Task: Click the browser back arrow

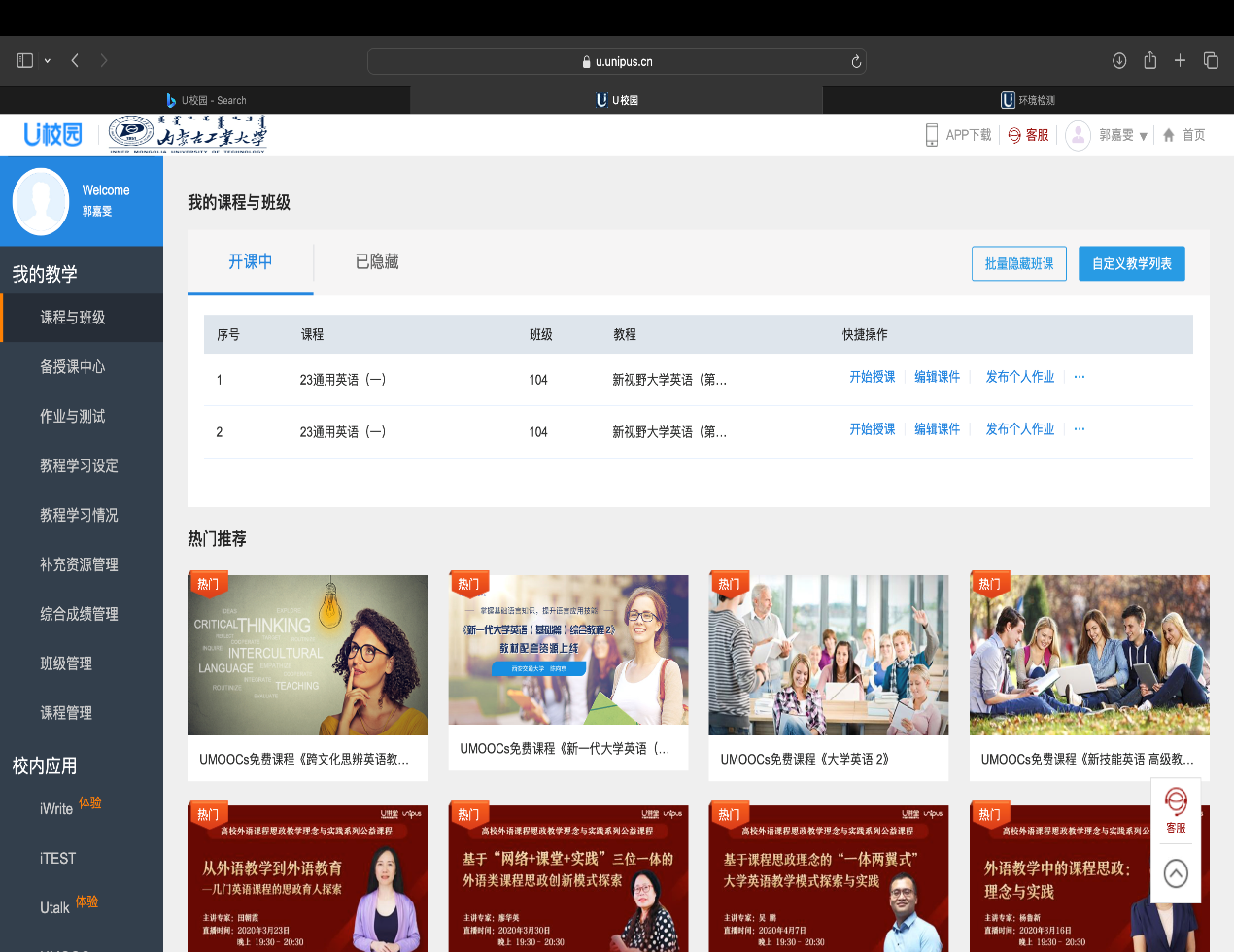Action: click(75, 60)
